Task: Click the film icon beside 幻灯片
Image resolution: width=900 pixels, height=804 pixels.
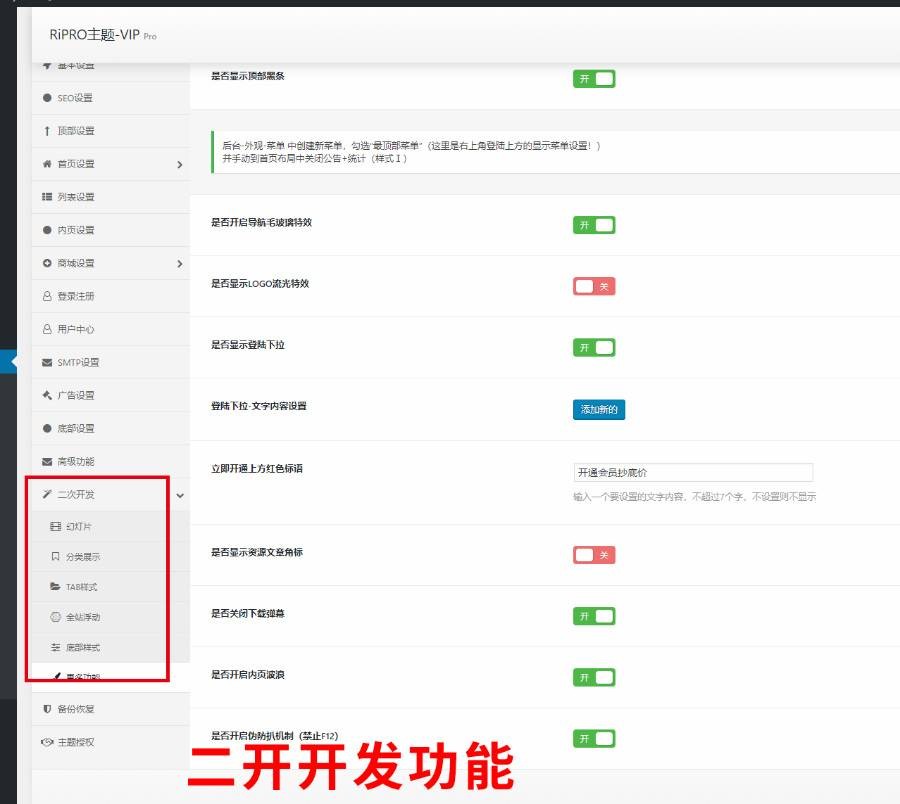Action: click(x=55, y=526)
